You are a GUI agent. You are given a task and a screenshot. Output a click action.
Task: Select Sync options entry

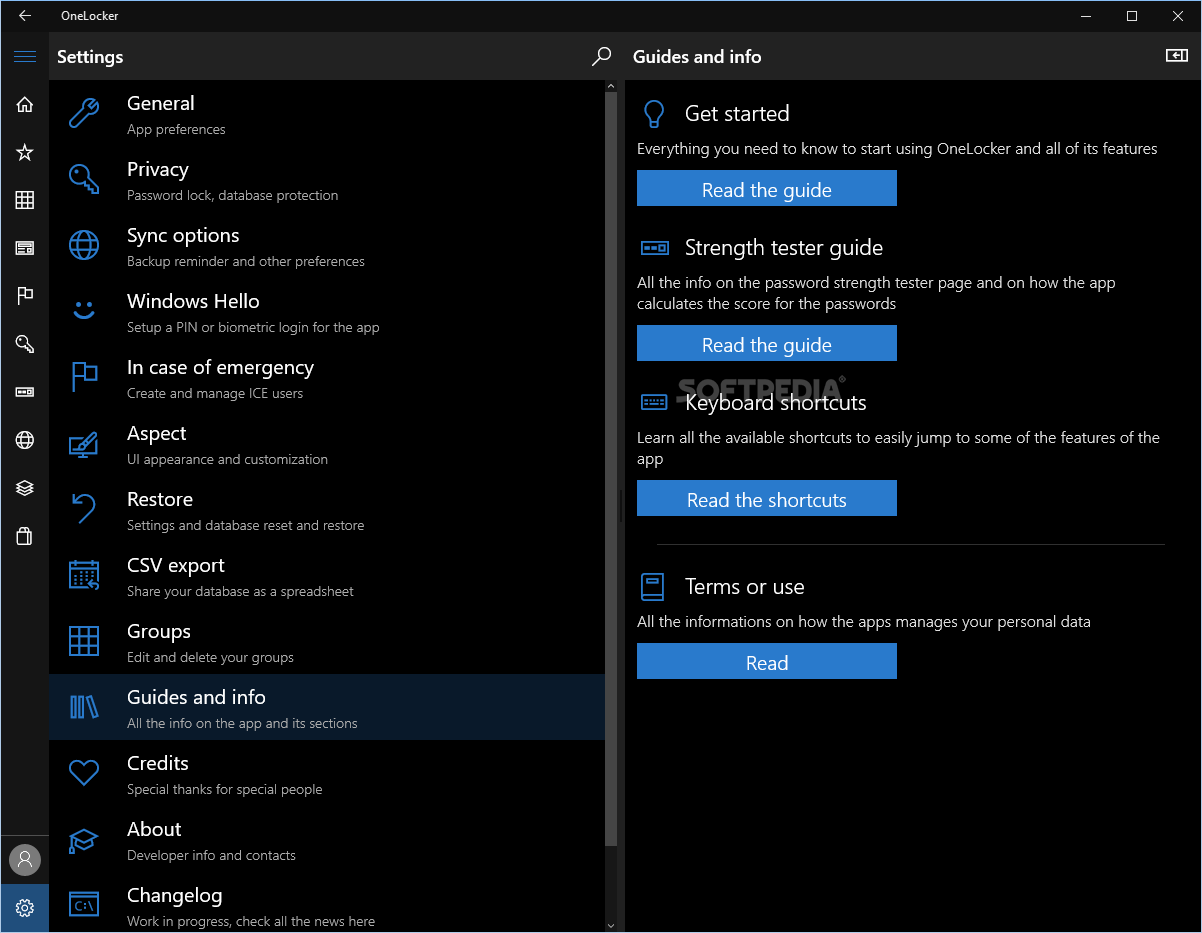tap(327, 245)
